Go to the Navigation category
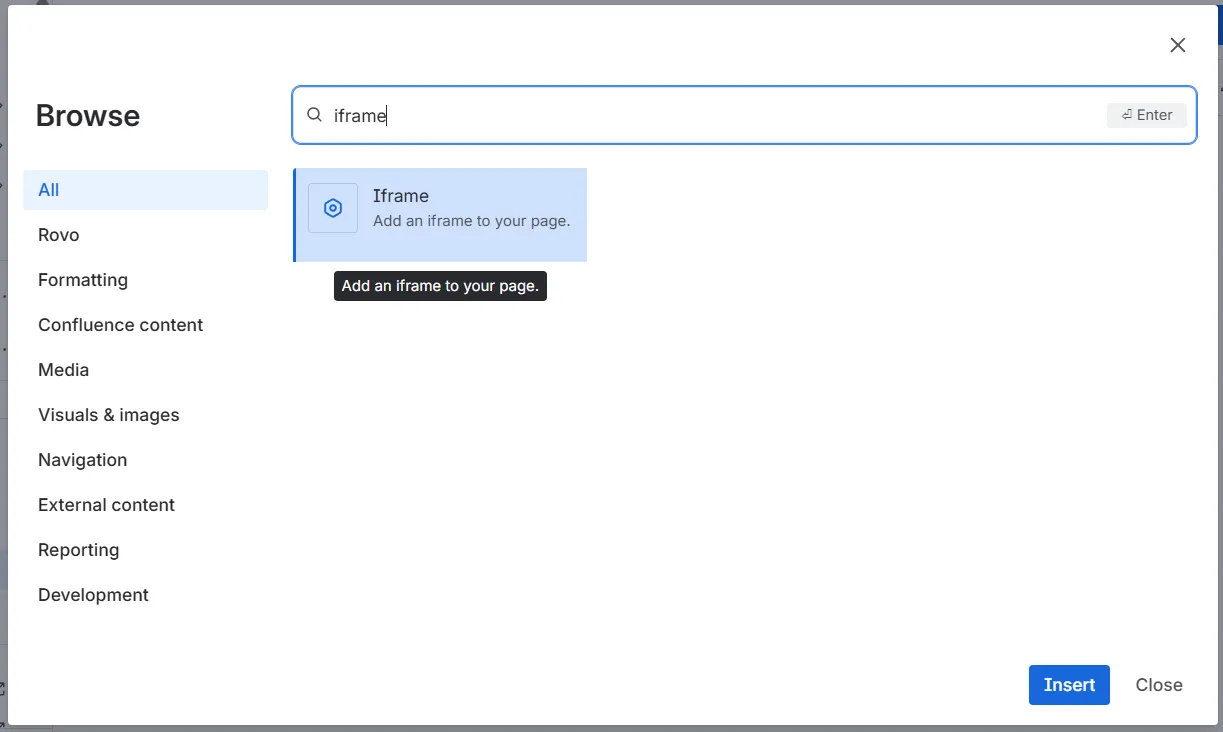1223x732 pixels. (x=83, y=460)
